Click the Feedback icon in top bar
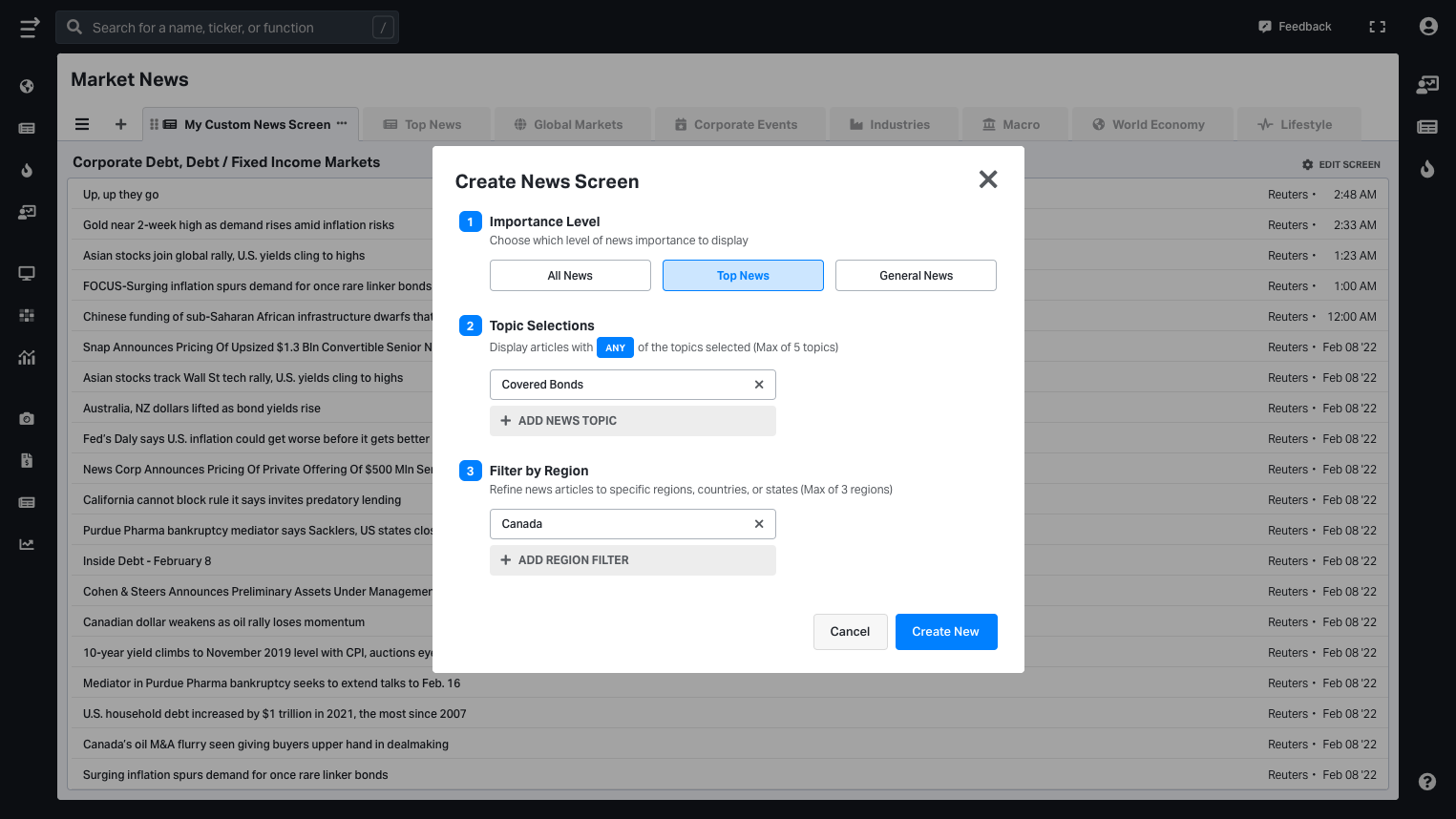 1265,26
